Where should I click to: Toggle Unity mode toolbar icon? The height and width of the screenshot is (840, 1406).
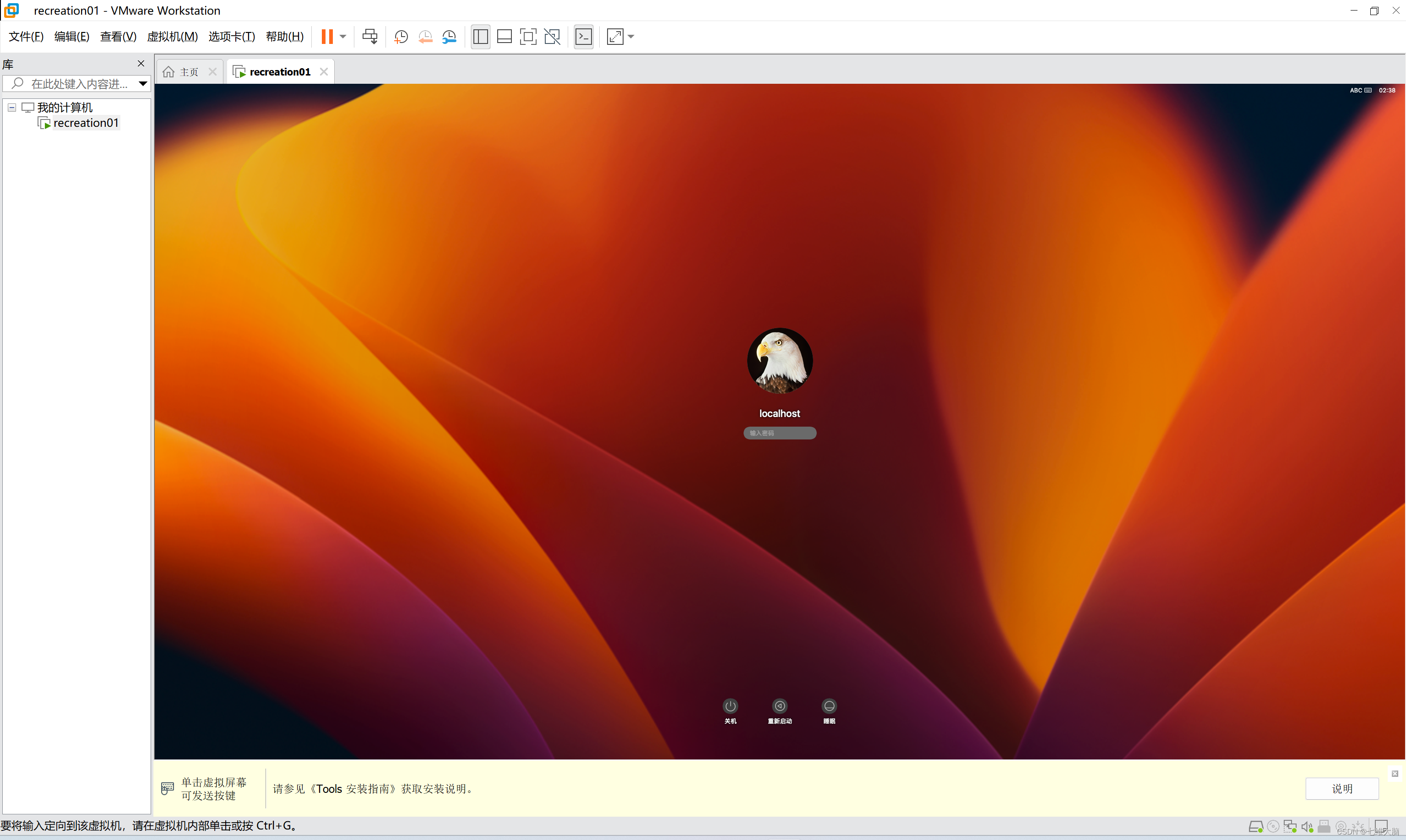point(552,37)
